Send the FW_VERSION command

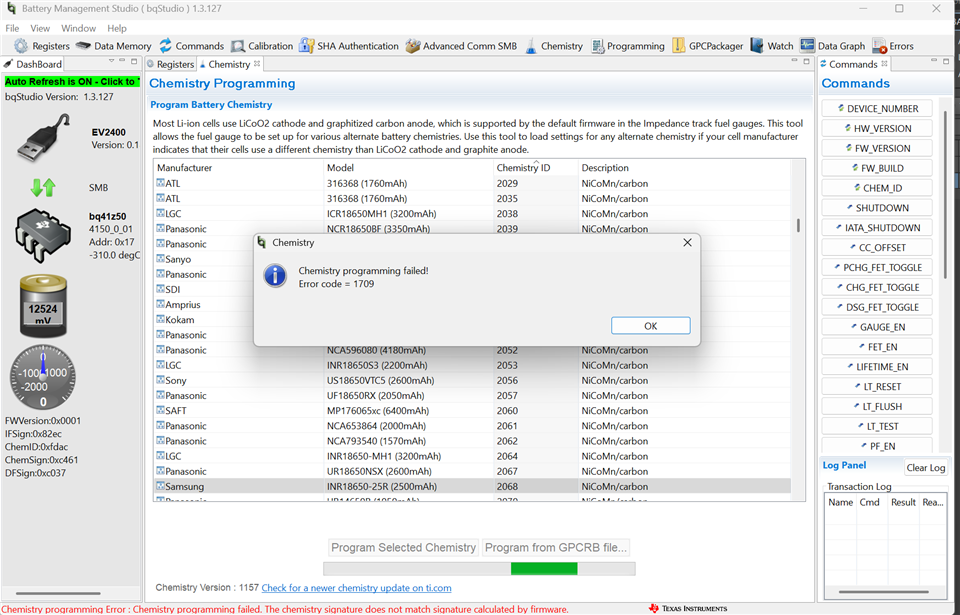point(877,148)
